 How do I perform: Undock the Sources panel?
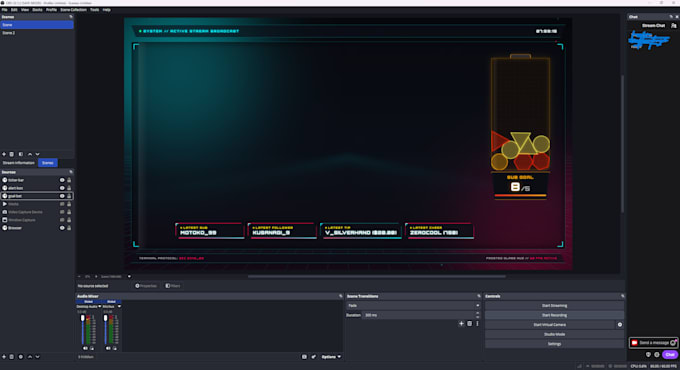[71, 172]
